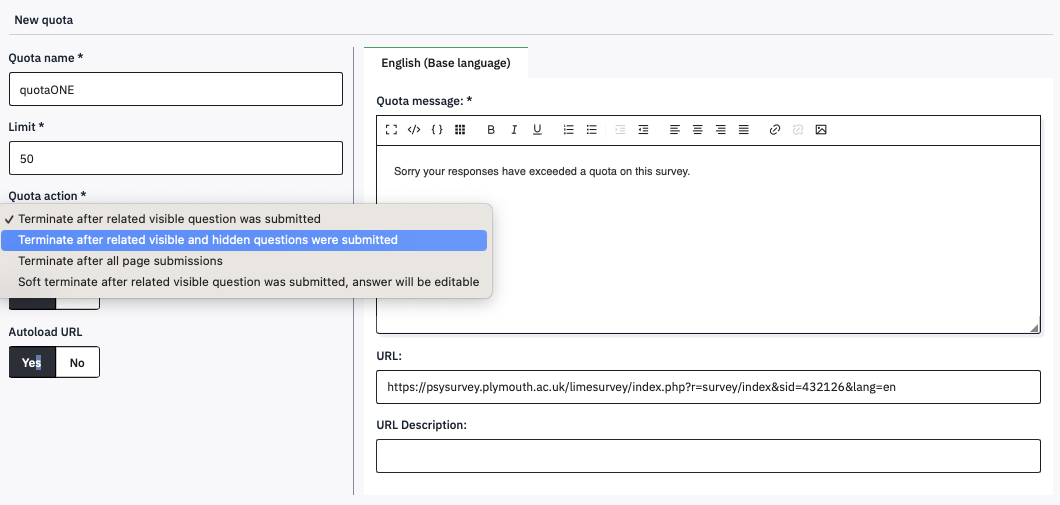Pick 'Terminate after related visible and hidden questions' option
1060x505 pixels.
(x=208, y=240)
